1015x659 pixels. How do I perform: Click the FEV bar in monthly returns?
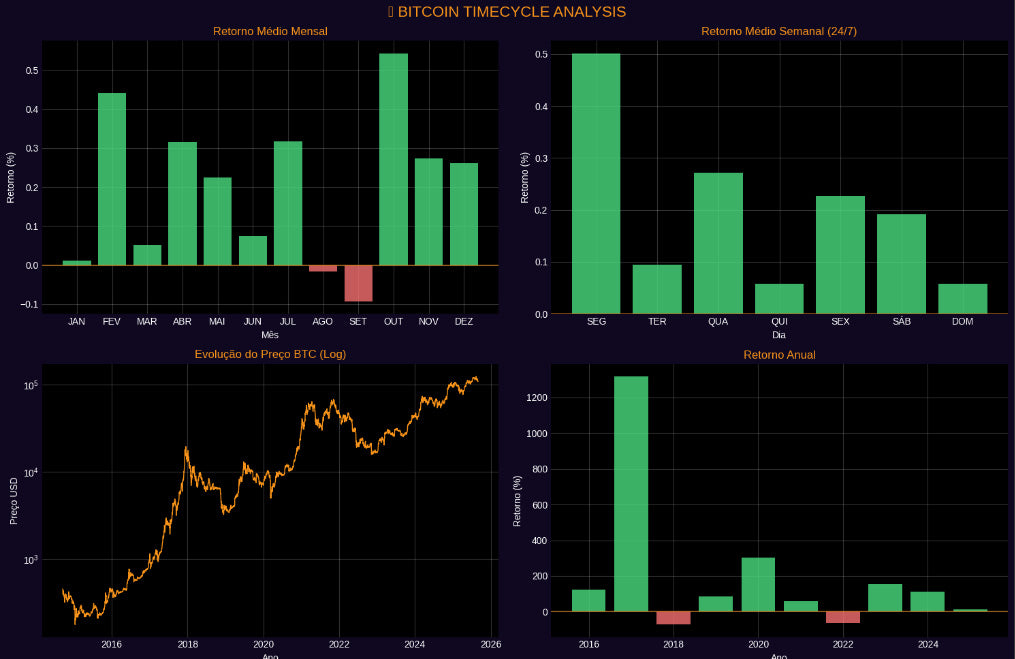(x=112, y=180)
